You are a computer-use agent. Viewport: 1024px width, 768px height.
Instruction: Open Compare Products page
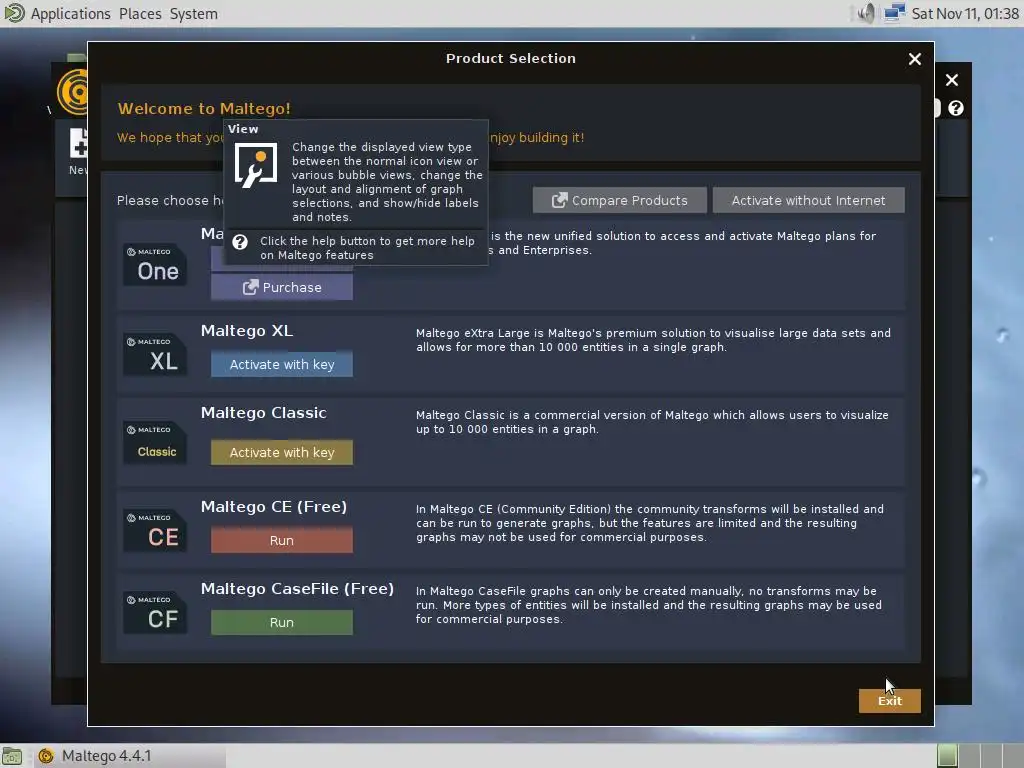(620, 200)
